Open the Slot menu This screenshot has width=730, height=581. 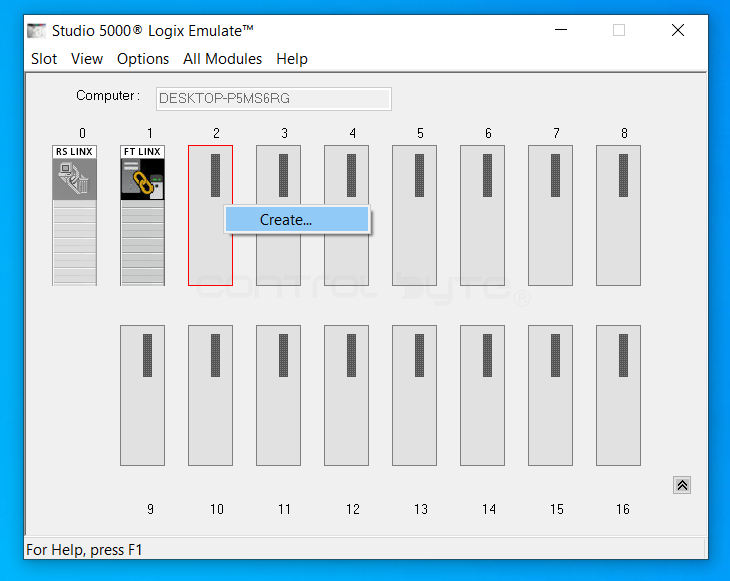click(x=44, y=59)
